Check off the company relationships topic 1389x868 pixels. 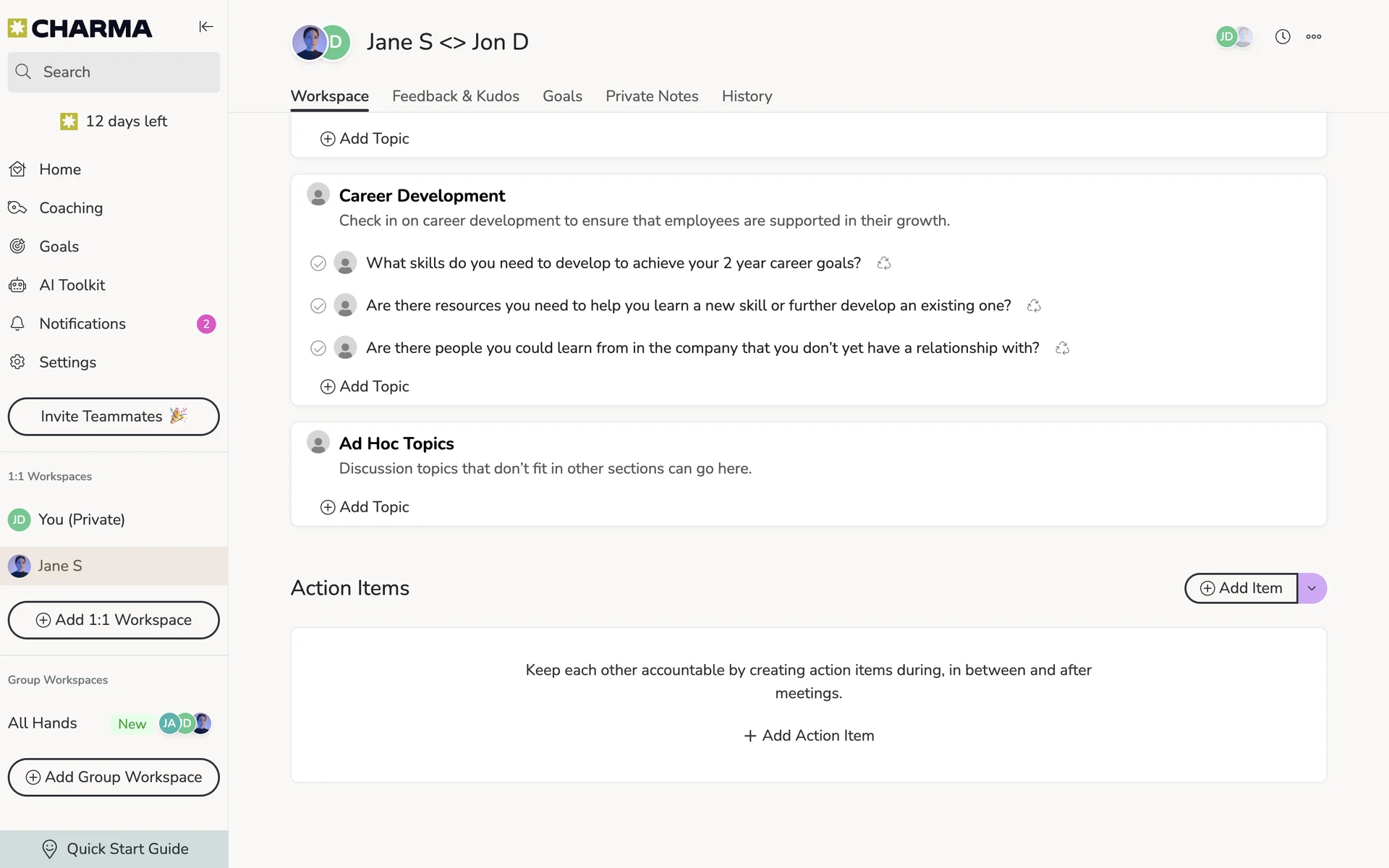[x=318, y=348]
